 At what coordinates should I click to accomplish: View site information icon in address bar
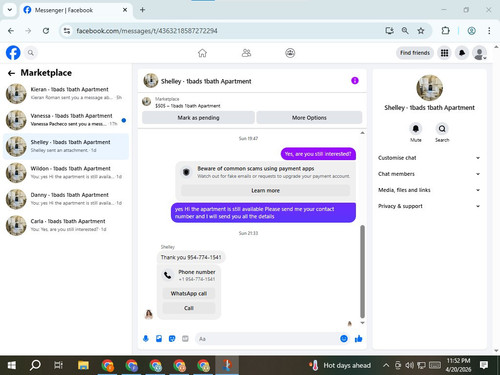pyautogui.click(x=67, y=31)
